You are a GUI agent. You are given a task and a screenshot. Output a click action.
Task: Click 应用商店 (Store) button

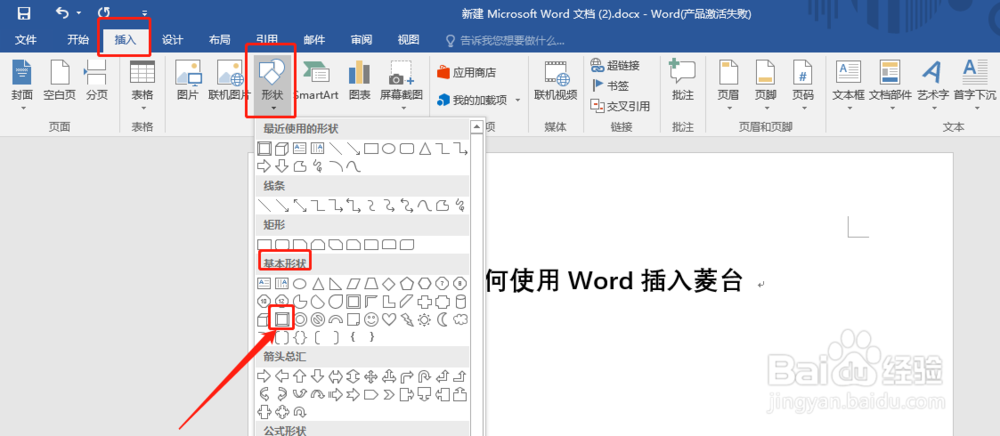pyautogui.click(x=467, y=73)
